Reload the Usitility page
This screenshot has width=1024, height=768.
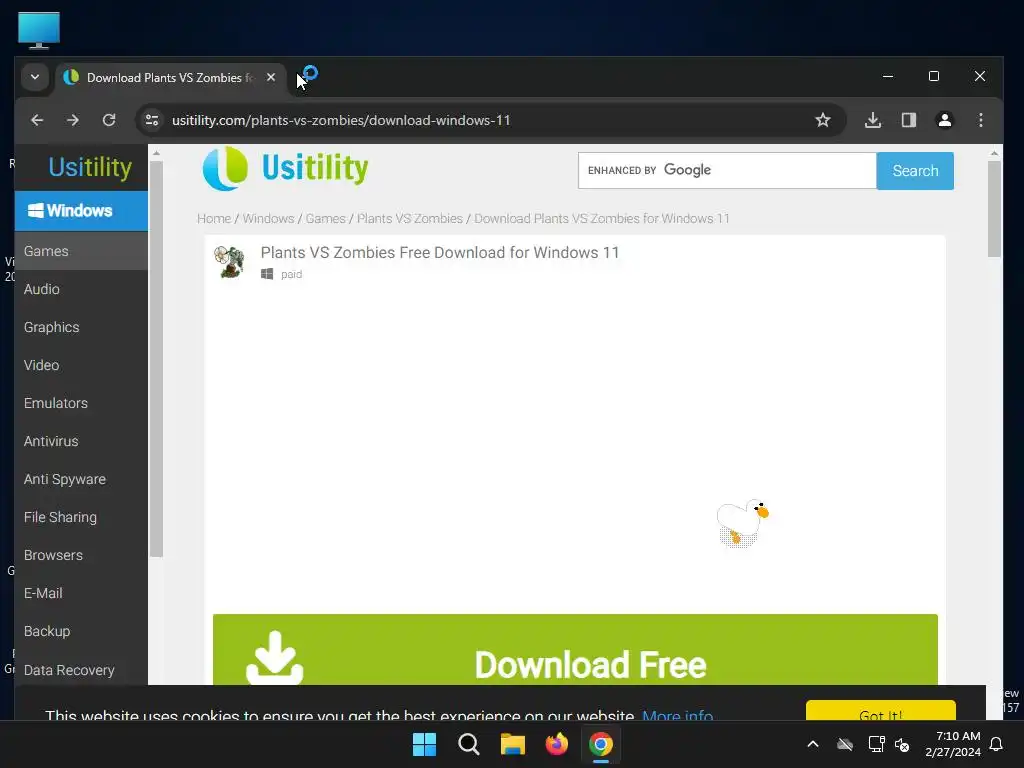click(x=109, y=120)
